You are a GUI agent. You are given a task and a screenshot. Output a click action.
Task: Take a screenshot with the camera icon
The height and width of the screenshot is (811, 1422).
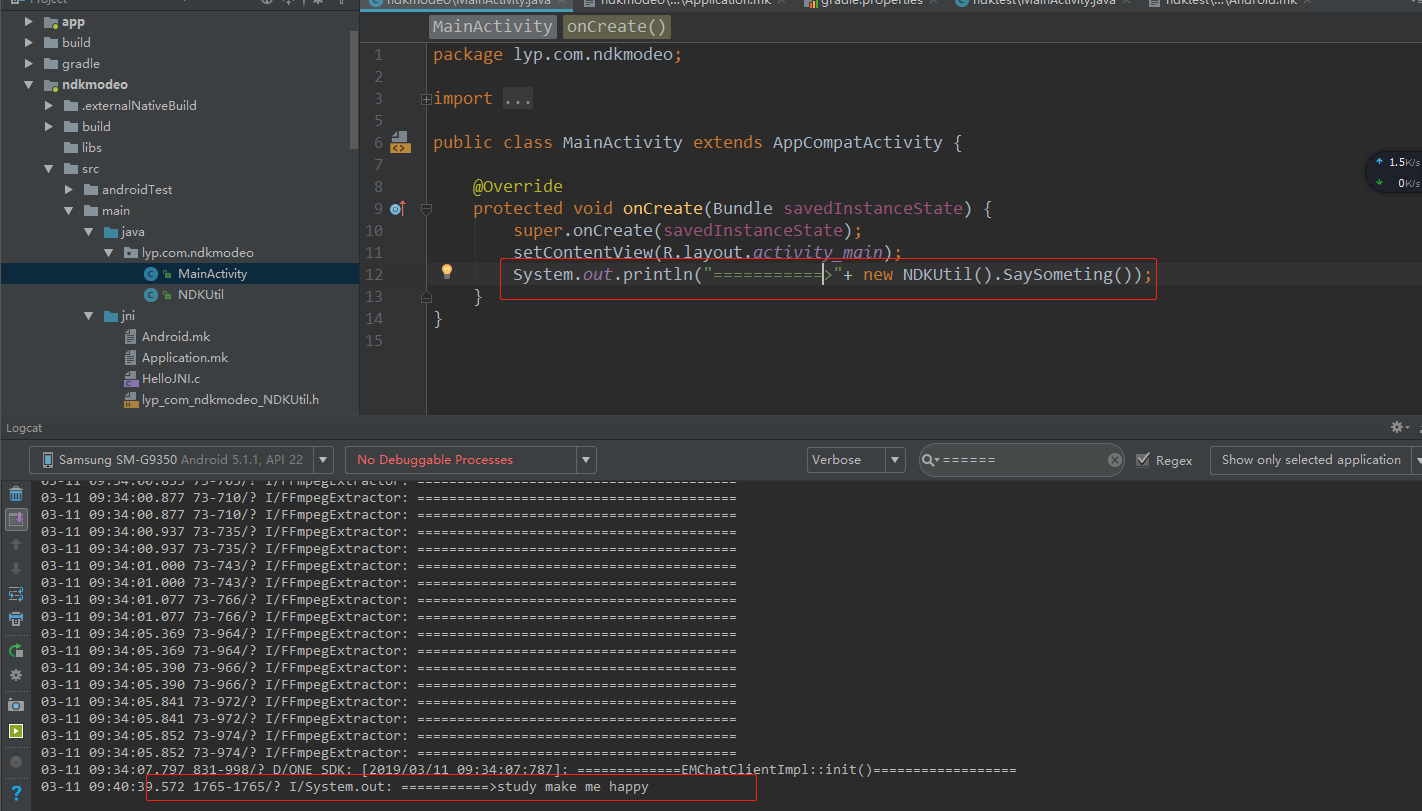(16, 705)
